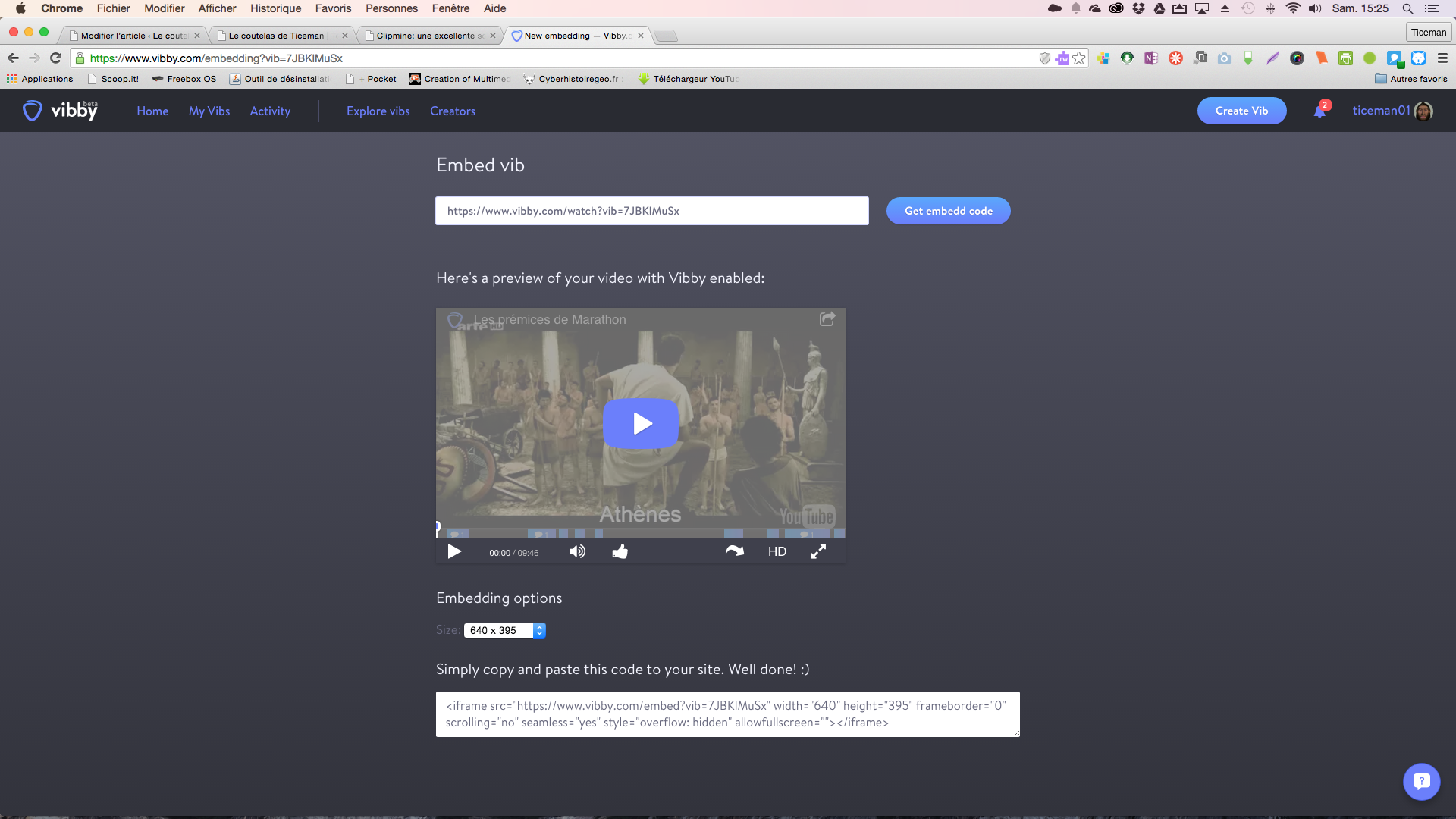
Task: Bookmark page with the star icon
Action: [1079, 58]
